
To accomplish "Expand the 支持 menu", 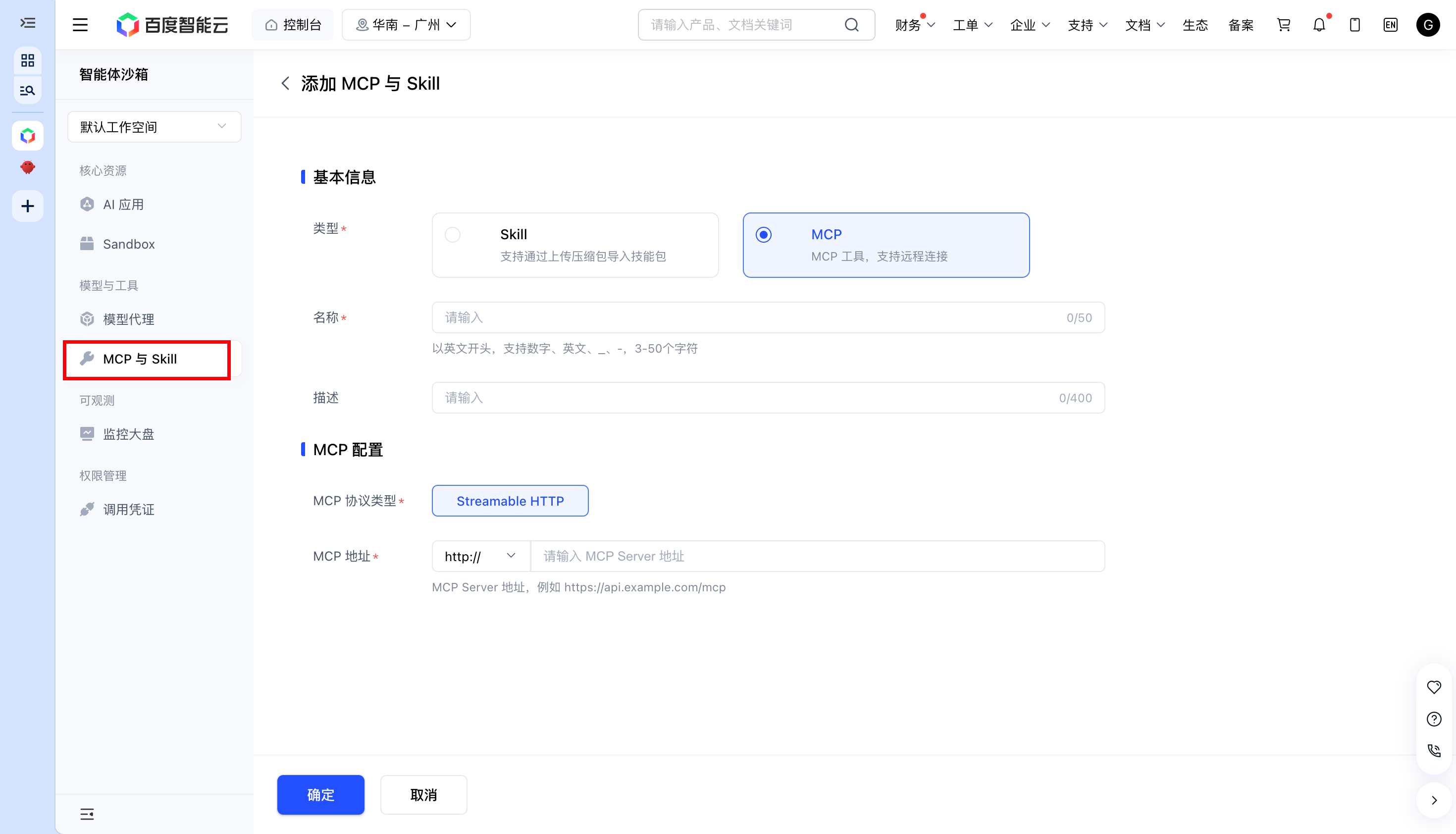I will (x=1088, y=25).
